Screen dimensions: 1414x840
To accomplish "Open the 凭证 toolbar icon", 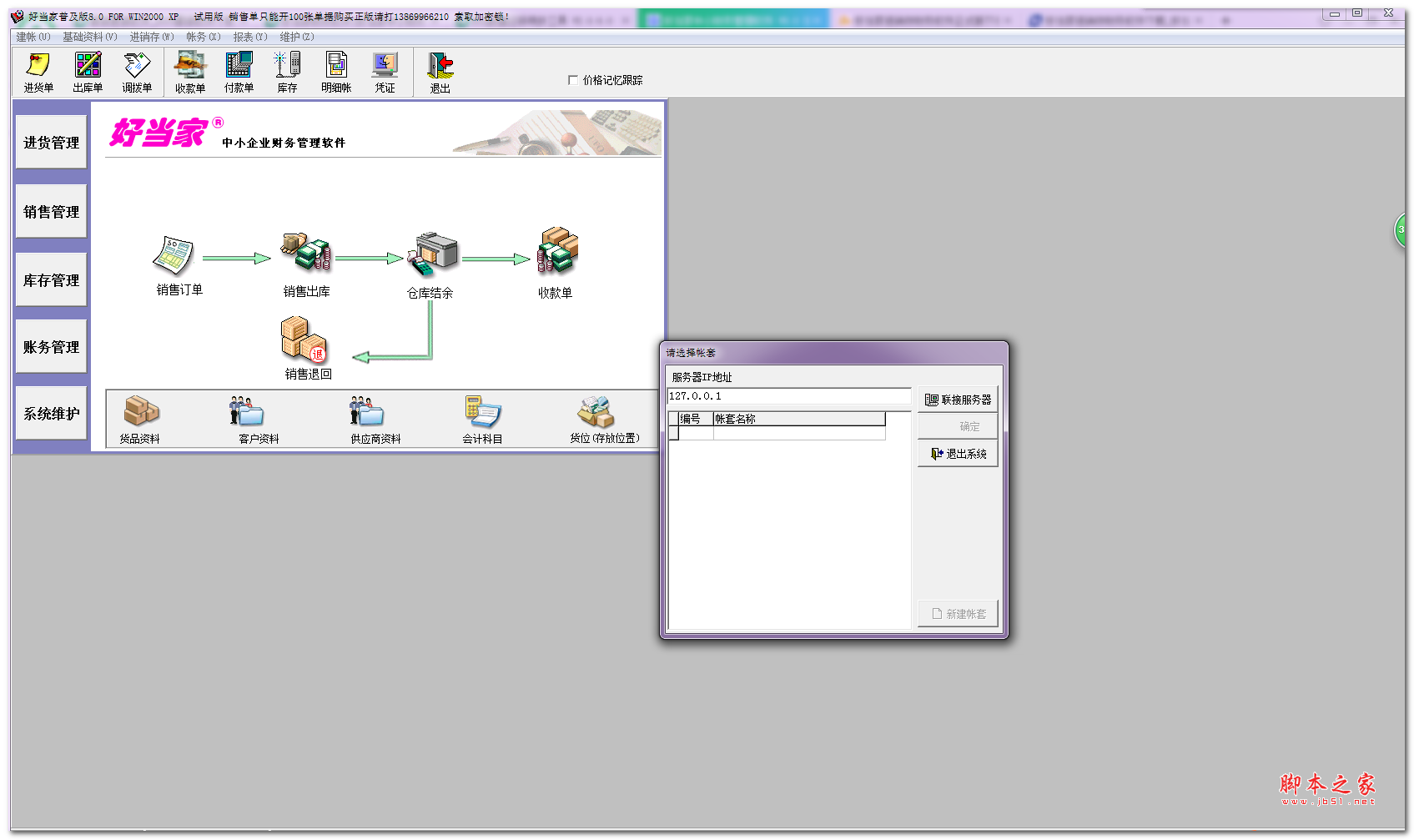I will [x=385, y=72].
